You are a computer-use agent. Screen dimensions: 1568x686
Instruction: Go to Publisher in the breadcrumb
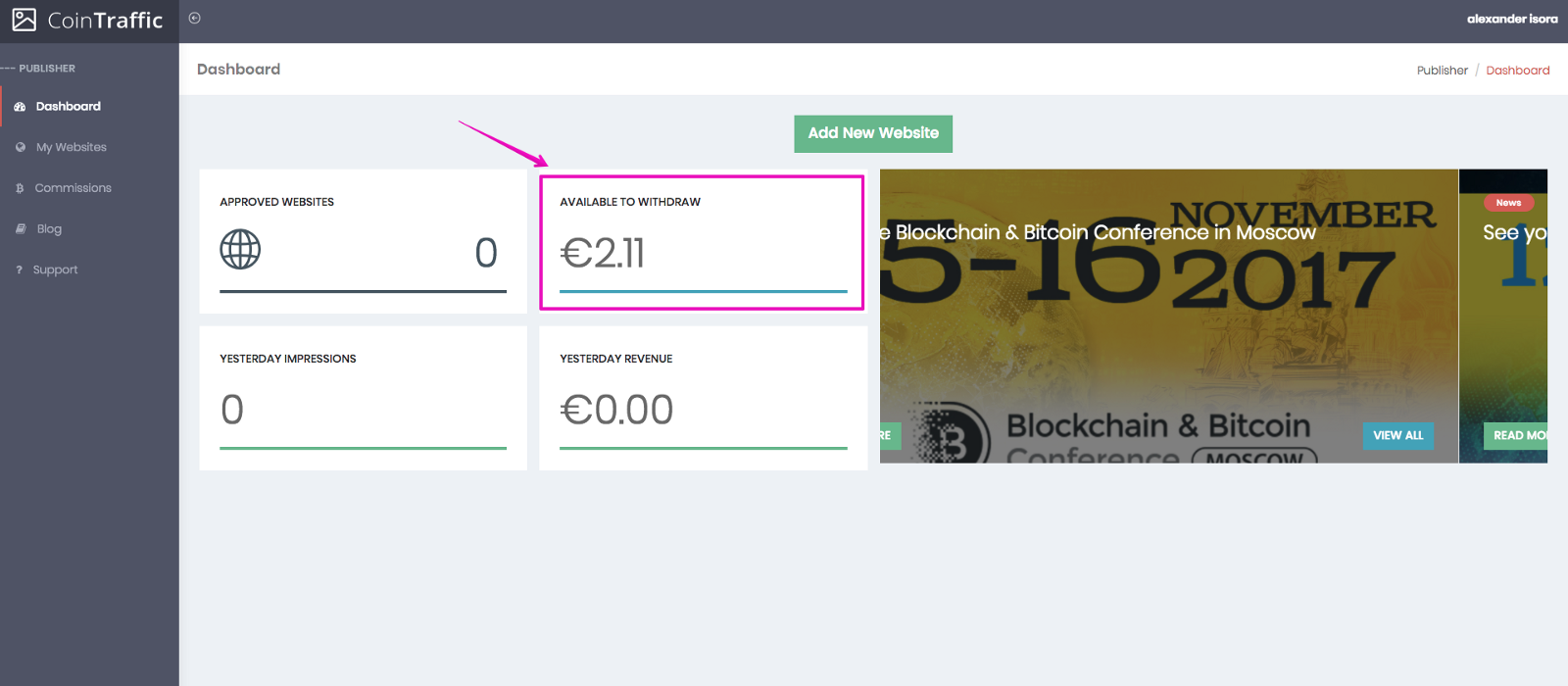(x=1442, y=71)
